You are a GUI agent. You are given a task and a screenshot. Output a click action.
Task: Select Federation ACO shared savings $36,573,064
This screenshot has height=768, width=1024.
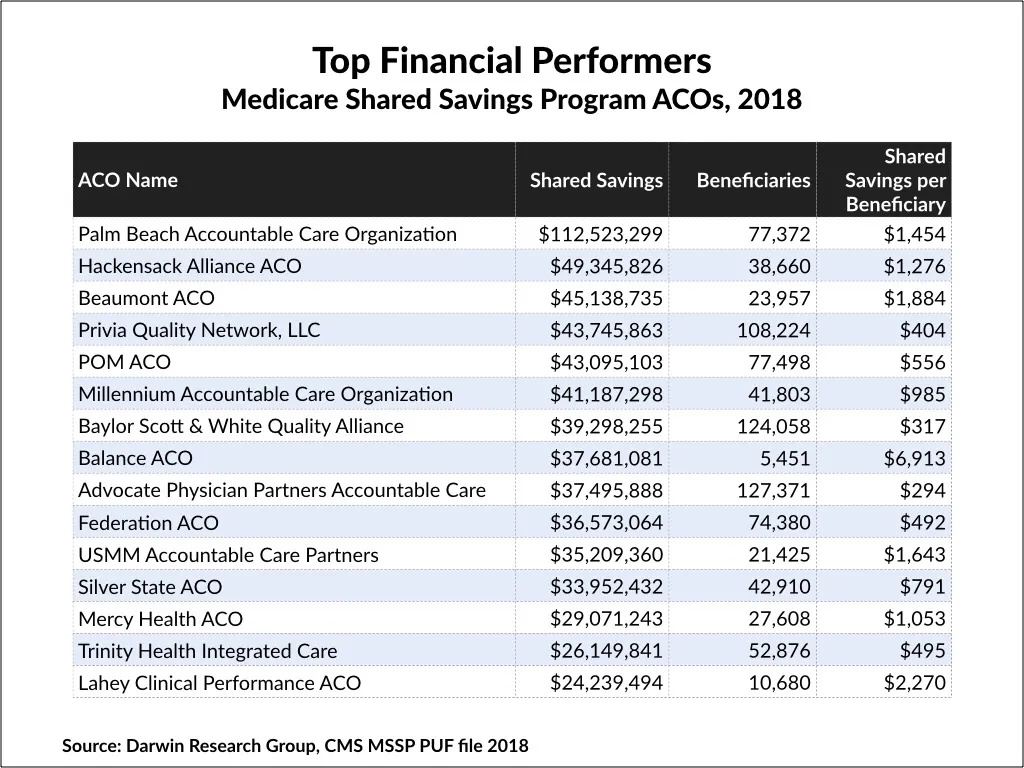[606, 522]
